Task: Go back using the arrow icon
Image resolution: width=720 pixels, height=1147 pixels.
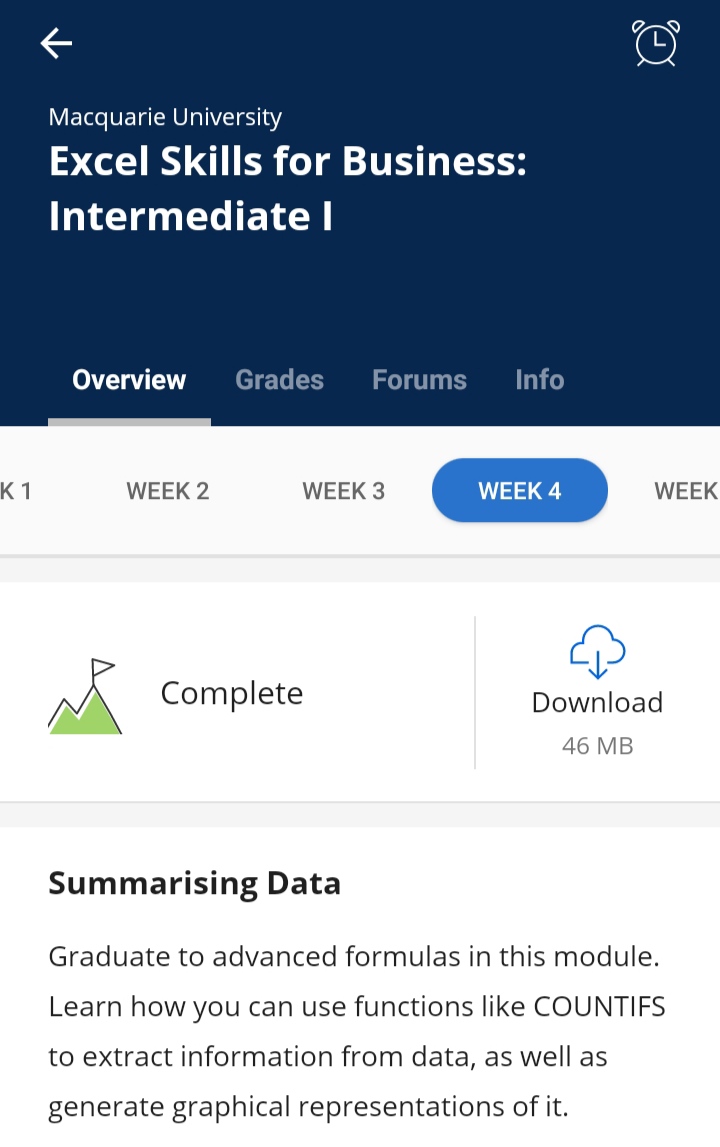Action: pos(56,43)
